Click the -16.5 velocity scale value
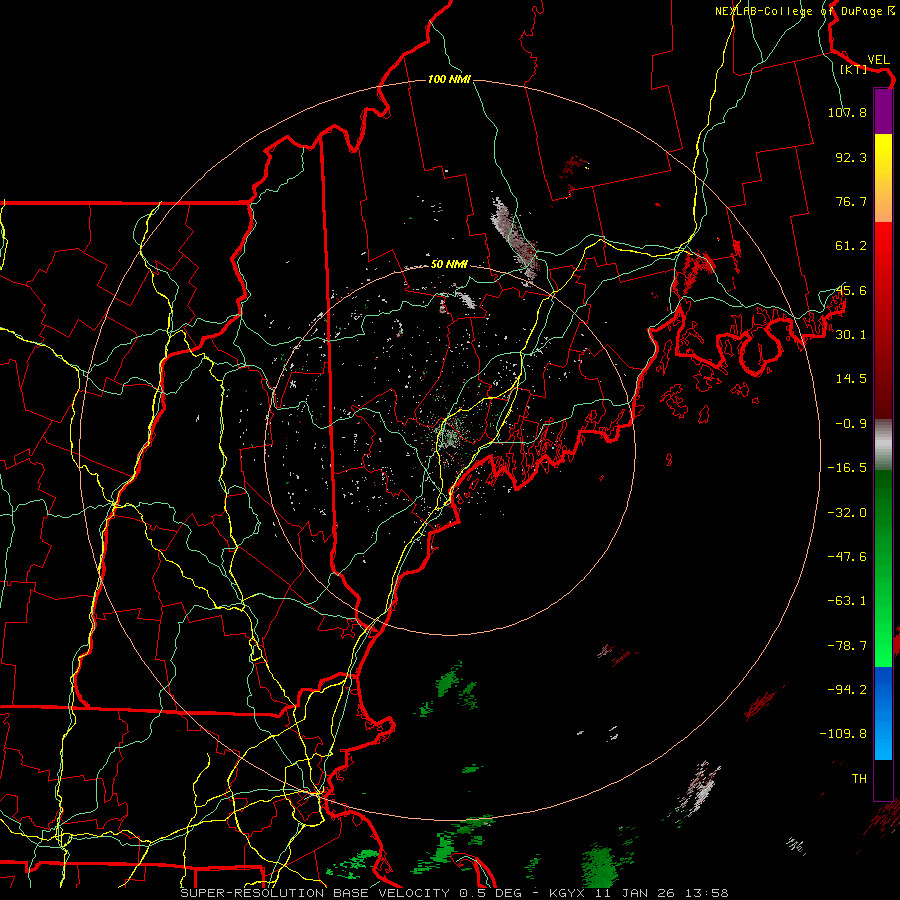 pos(847,468)
